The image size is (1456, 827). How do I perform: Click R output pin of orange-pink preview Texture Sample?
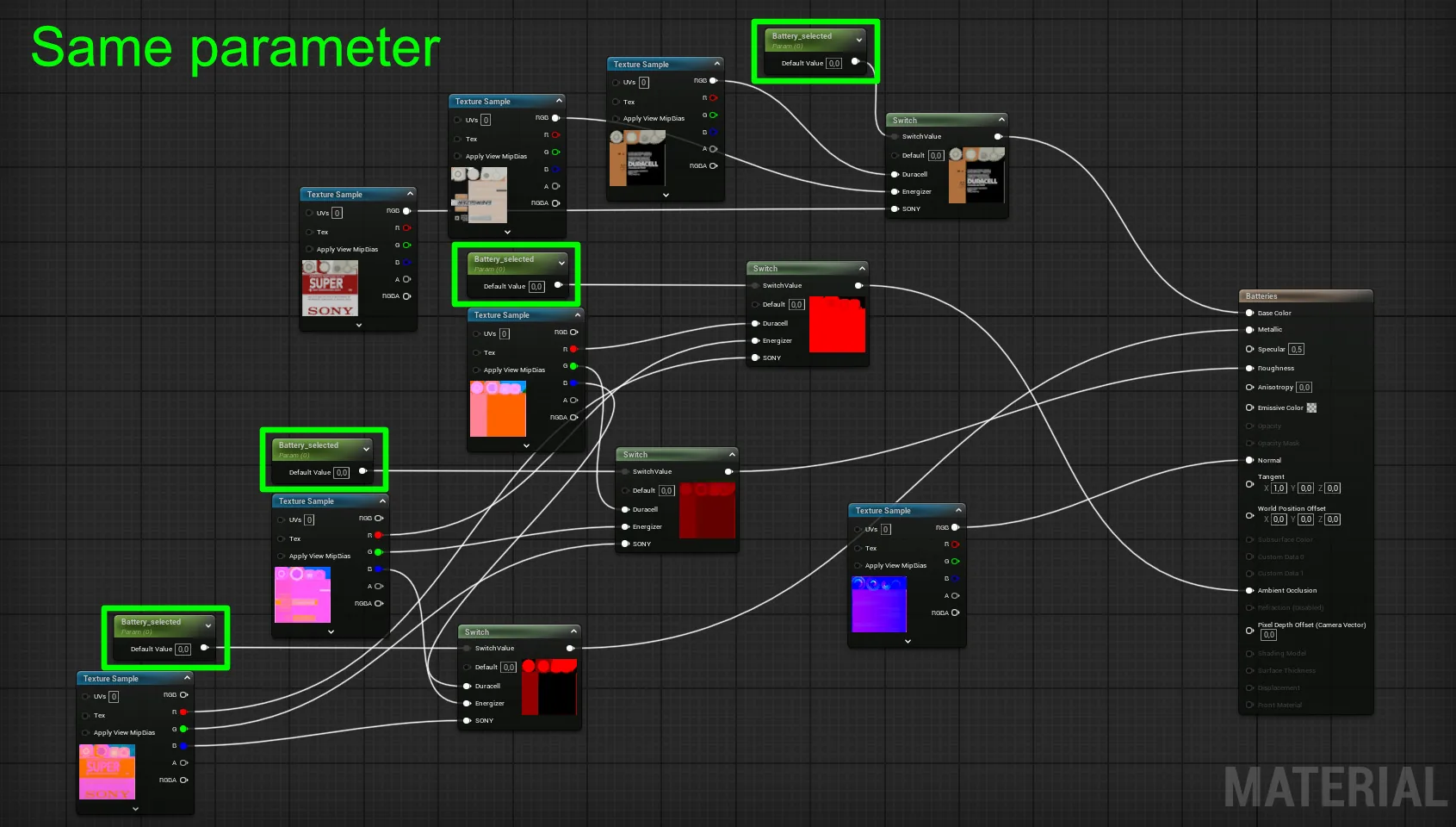pos(573,349)
